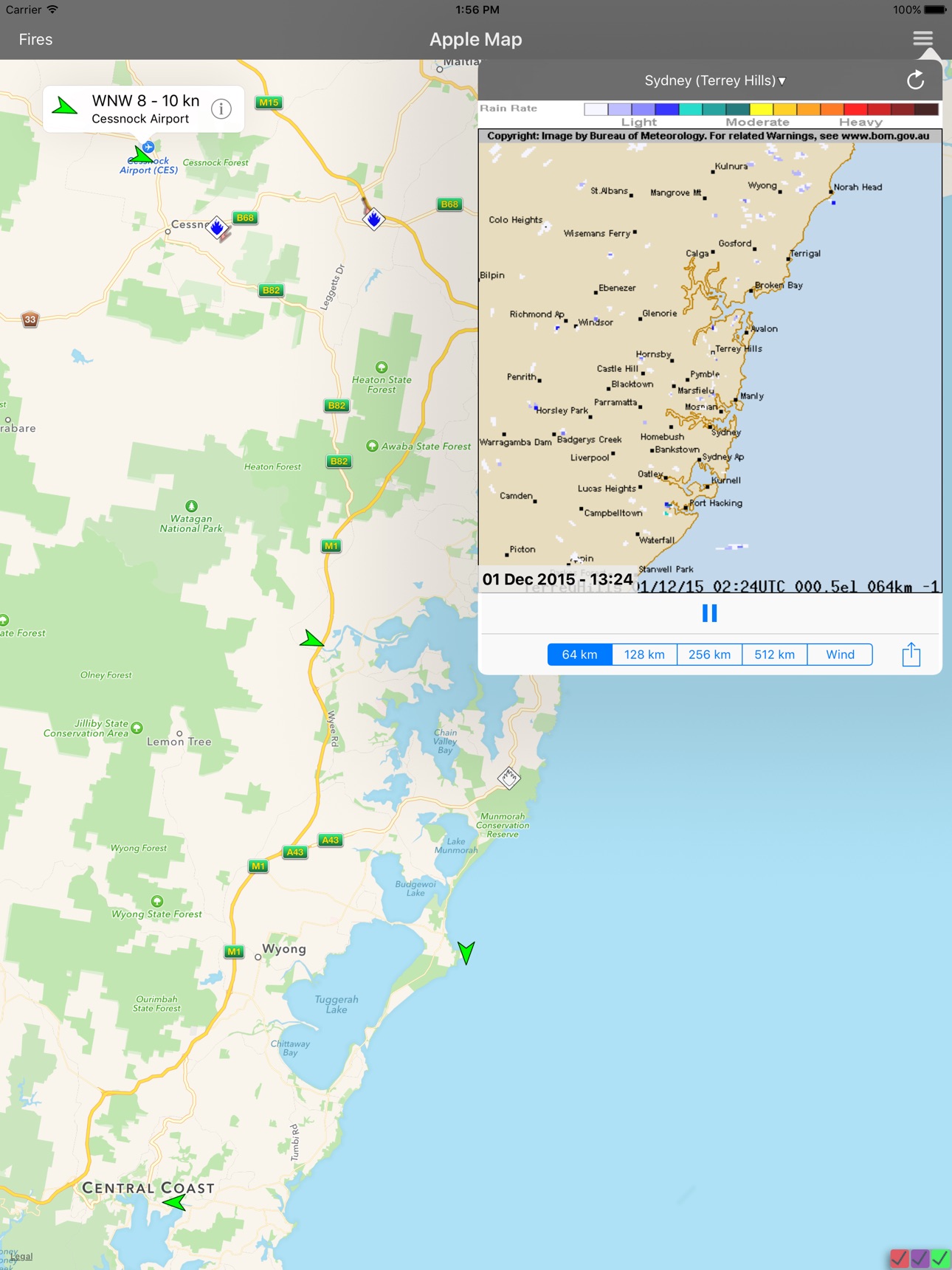Pause the radar animation
This screenshot has height=1270, width=952.
[709, 613]
